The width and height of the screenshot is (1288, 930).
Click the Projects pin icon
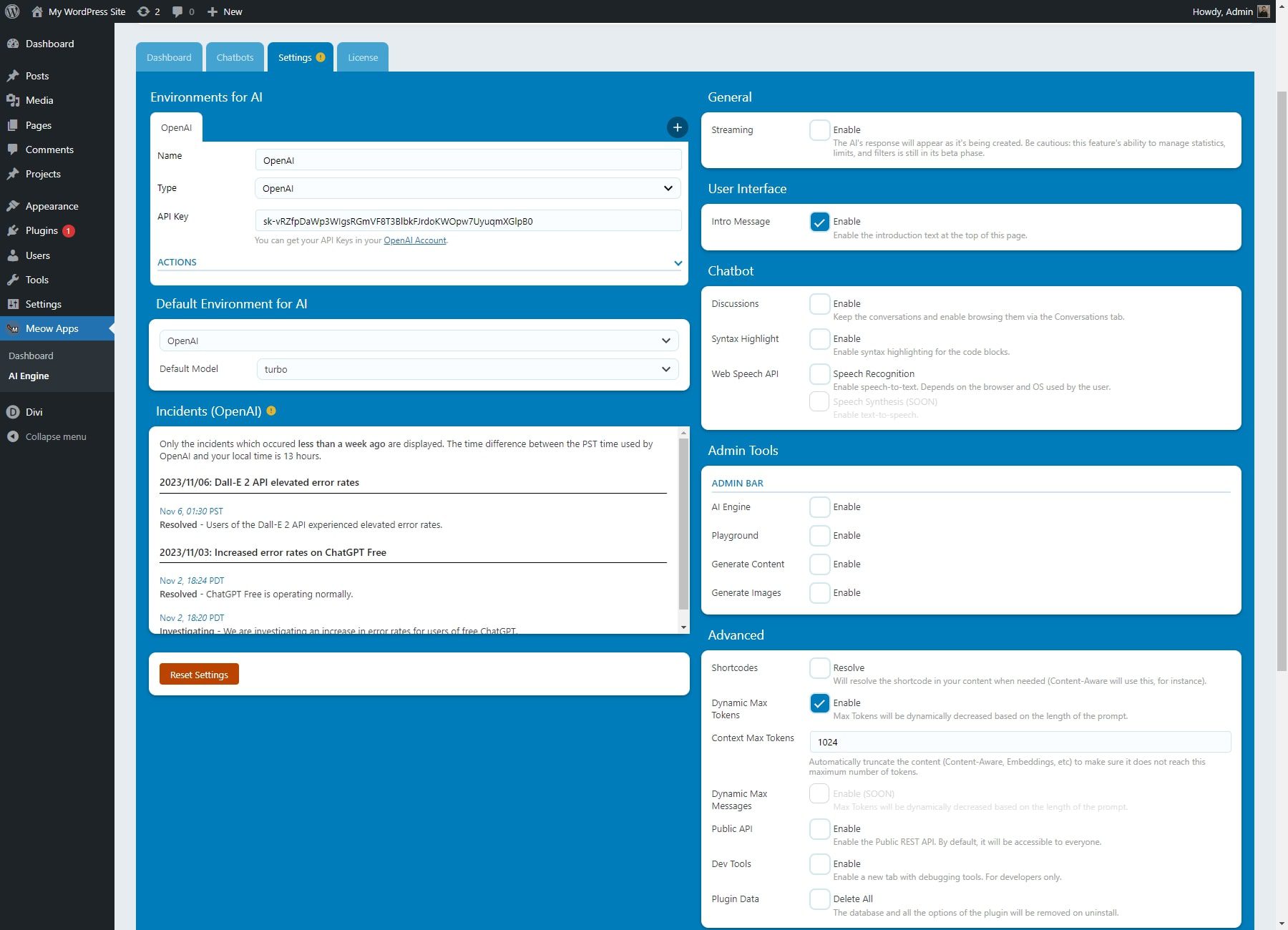point(13,174)
